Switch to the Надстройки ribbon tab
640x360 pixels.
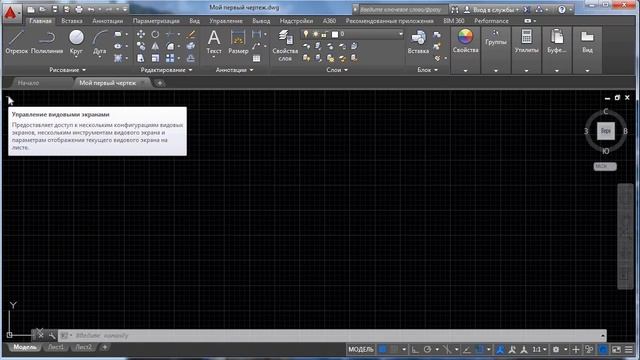pyautogui.click(x=296, y=21)
